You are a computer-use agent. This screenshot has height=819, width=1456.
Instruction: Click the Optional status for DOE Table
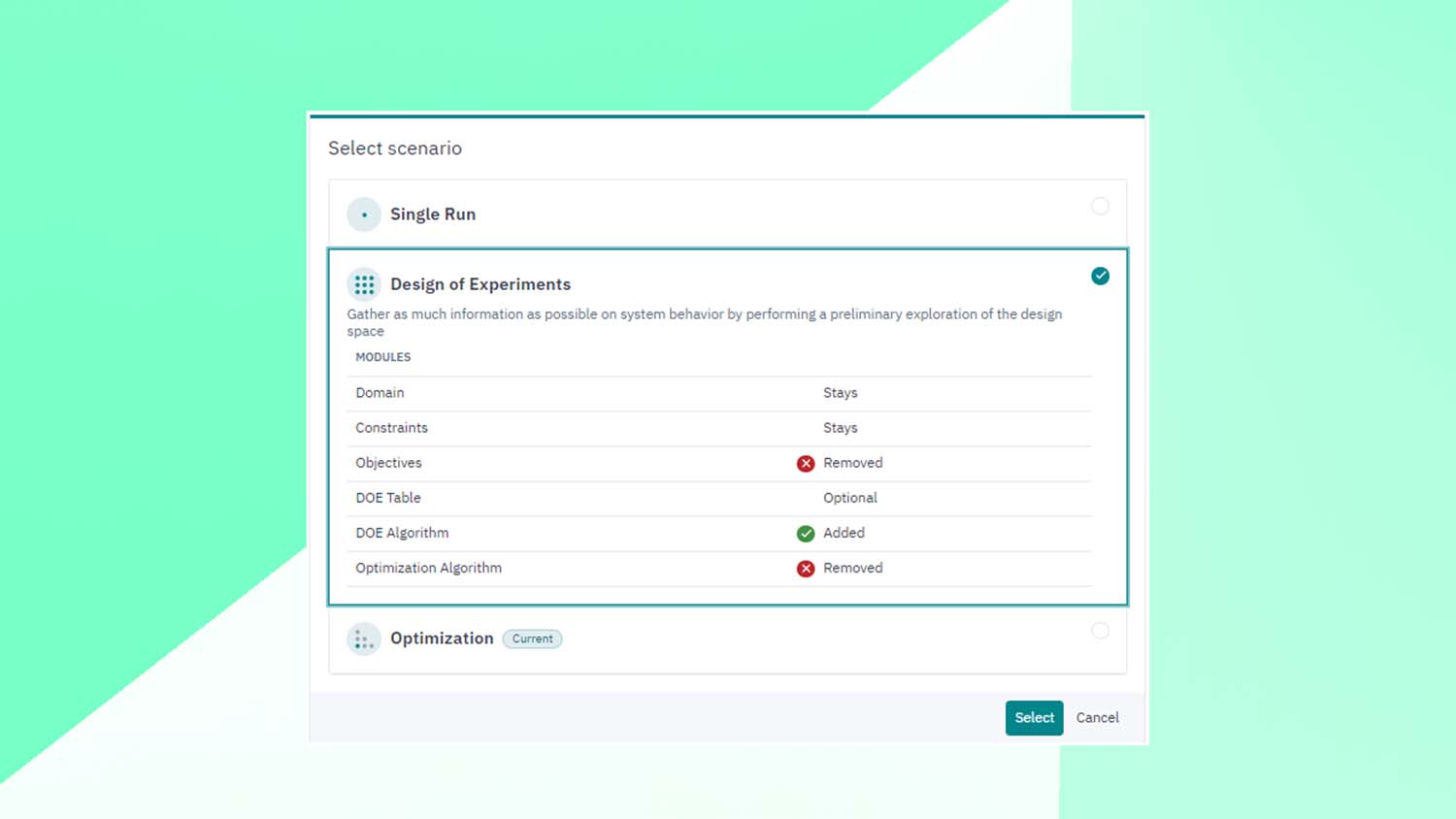click(850, 498)
